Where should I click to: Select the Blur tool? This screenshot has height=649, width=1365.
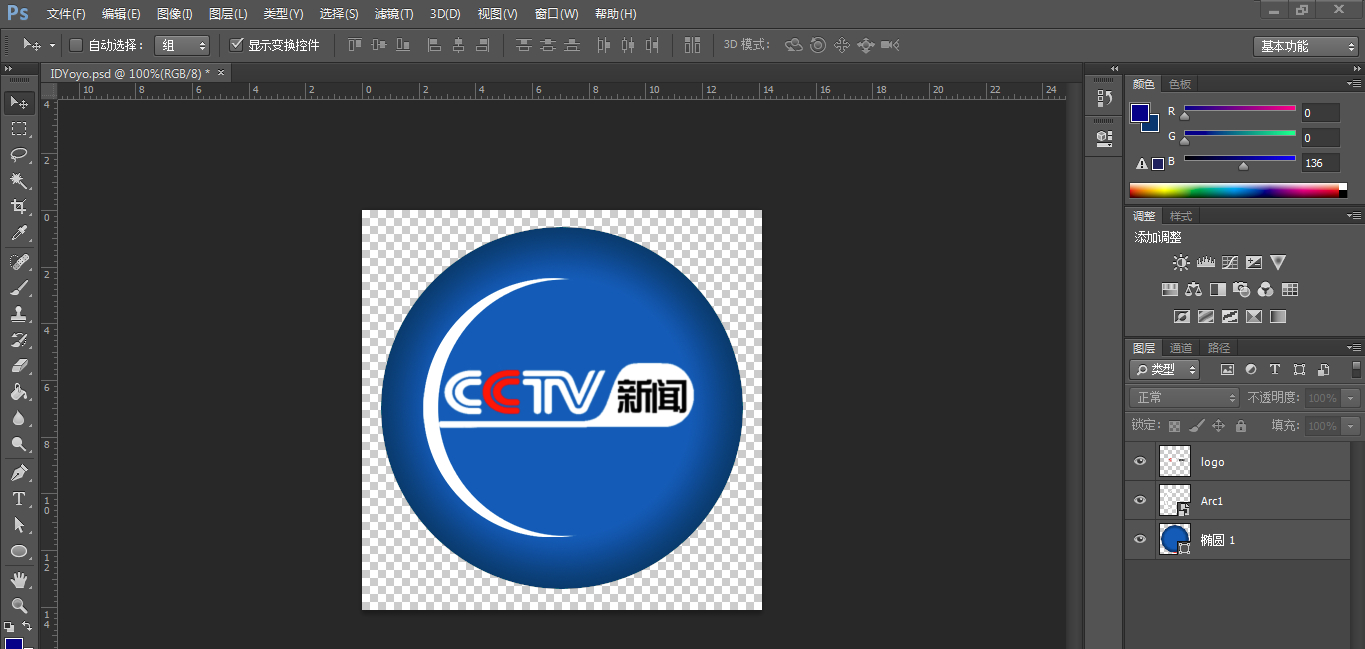click(19, 418)
